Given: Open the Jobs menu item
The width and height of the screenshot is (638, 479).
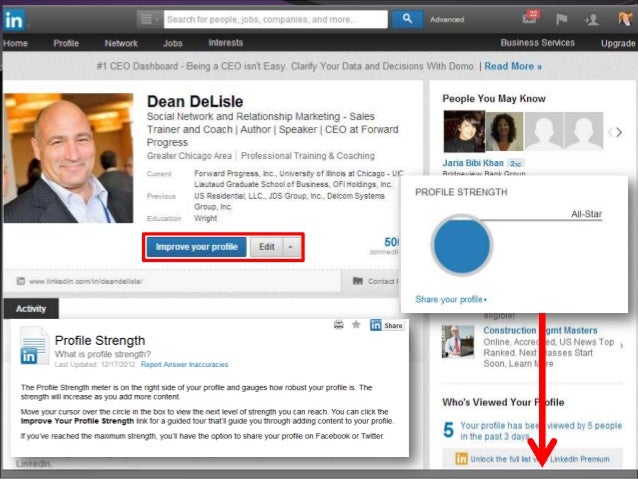Looking at the screenshot, I should (173, 43).
